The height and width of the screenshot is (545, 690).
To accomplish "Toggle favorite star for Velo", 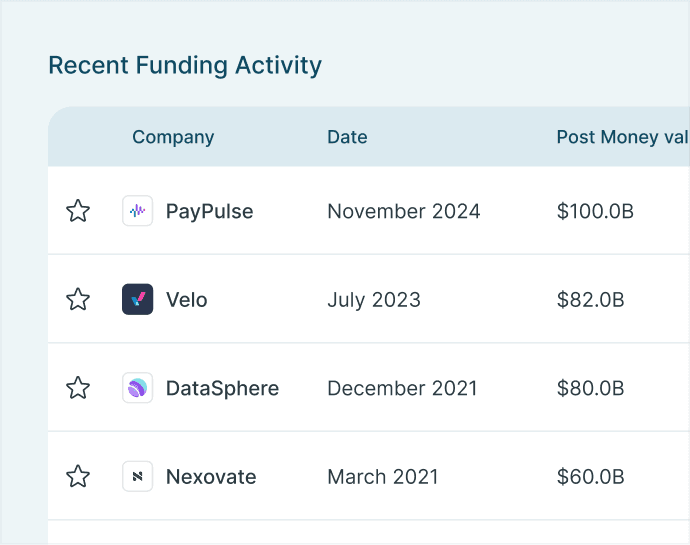I will click(x=78, y=299).
